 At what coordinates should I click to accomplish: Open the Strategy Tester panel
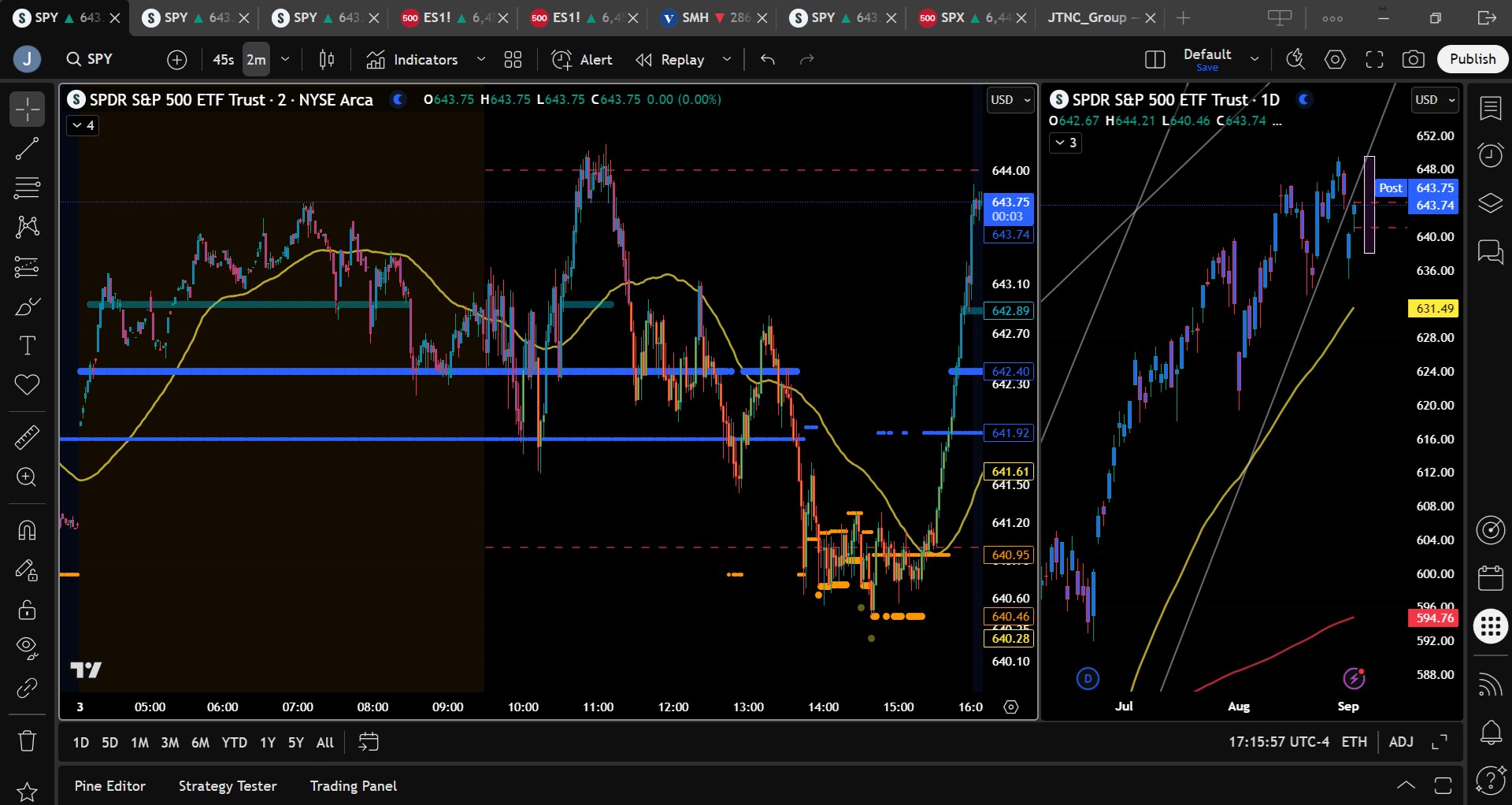[x=228, y=786]
